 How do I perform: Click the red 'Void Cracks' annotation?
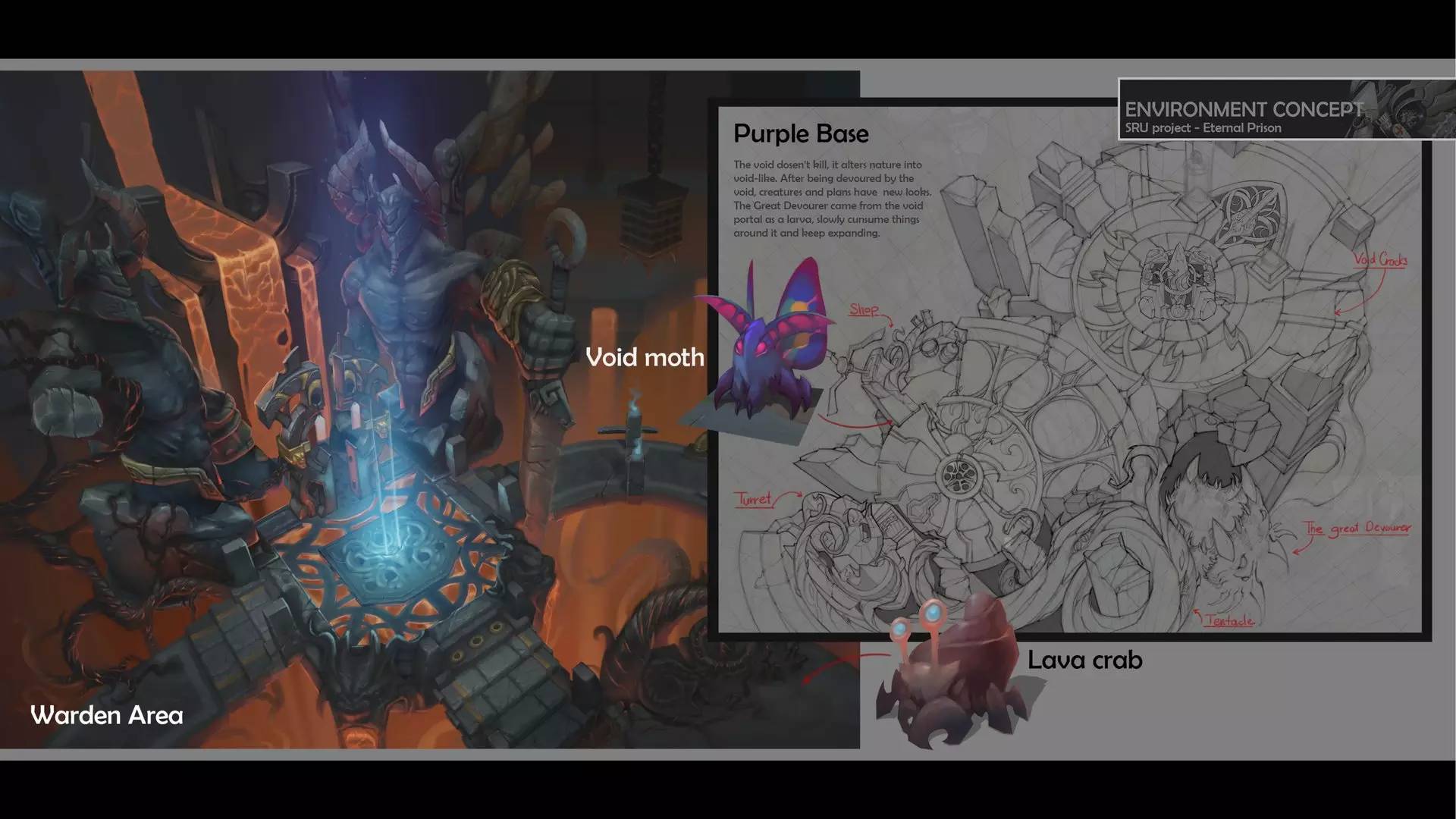[x=1381, y=260]
